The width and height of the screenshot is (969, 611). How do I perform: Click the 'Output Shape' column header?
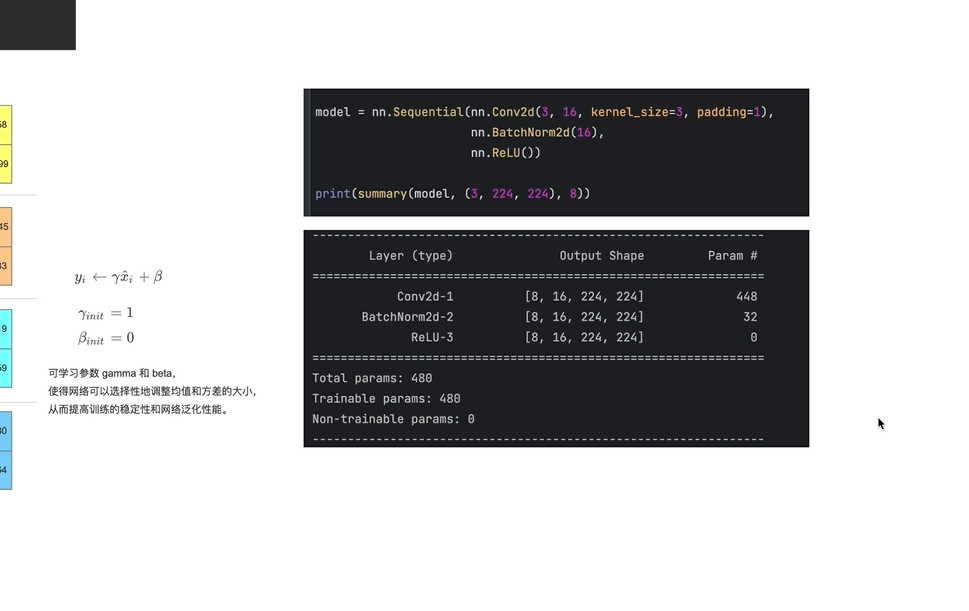pyautogui.click(x=601, y=256)
